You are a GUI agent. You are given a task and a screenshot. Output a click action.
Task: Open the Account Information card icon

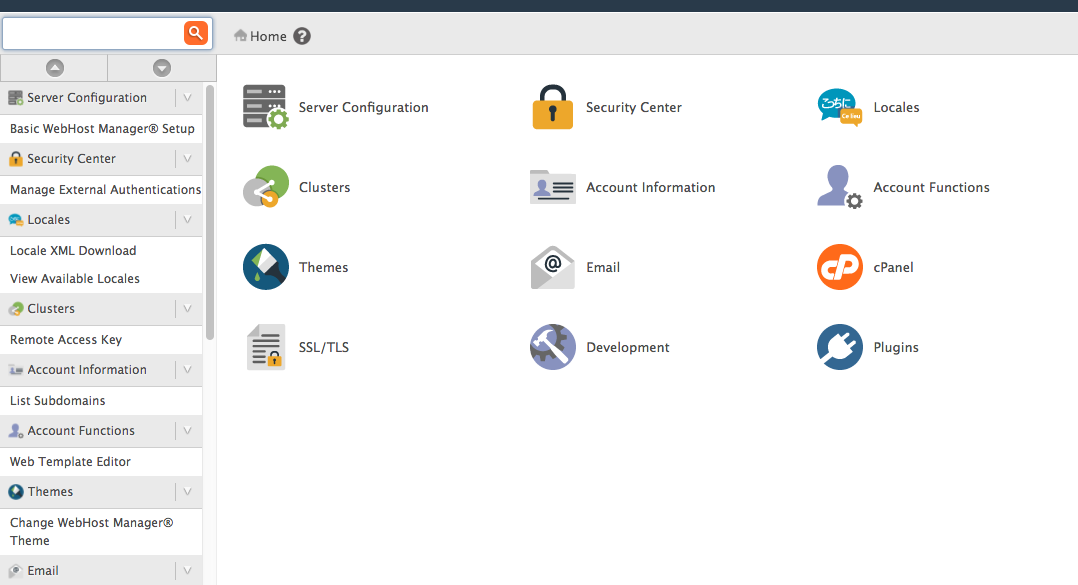pos(553,187)
